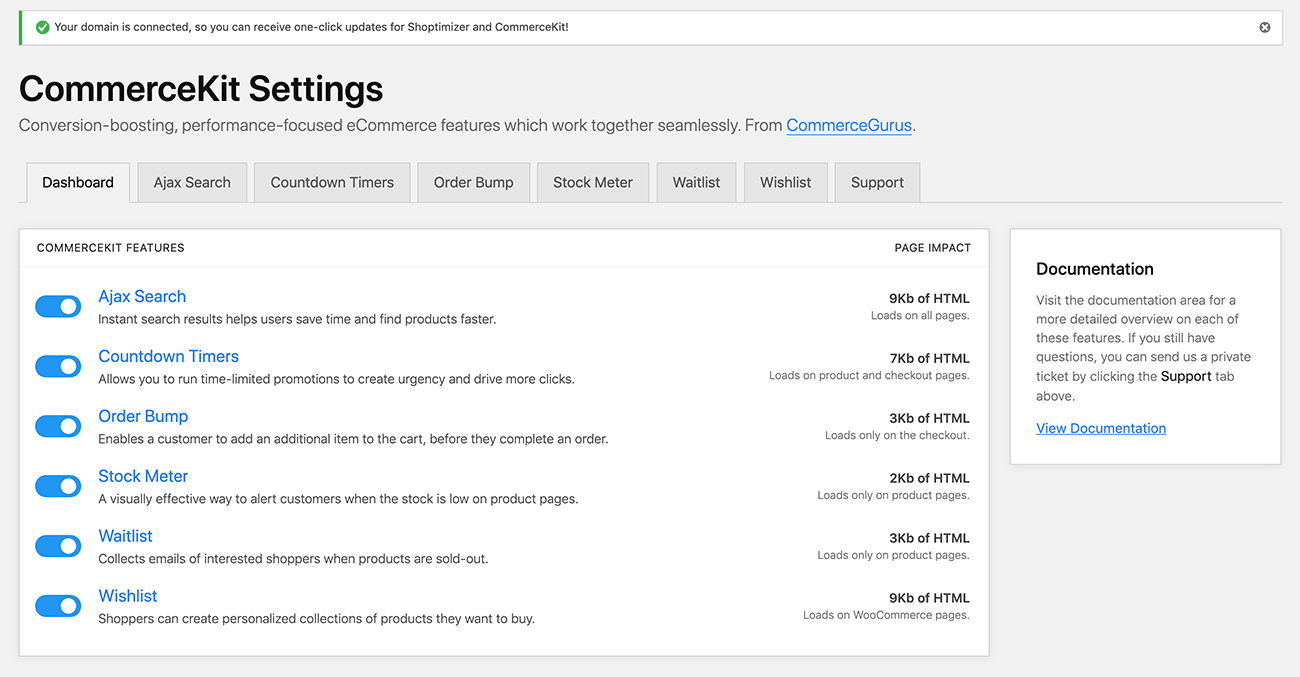Toggle off the Ajax Search feature

58,307
